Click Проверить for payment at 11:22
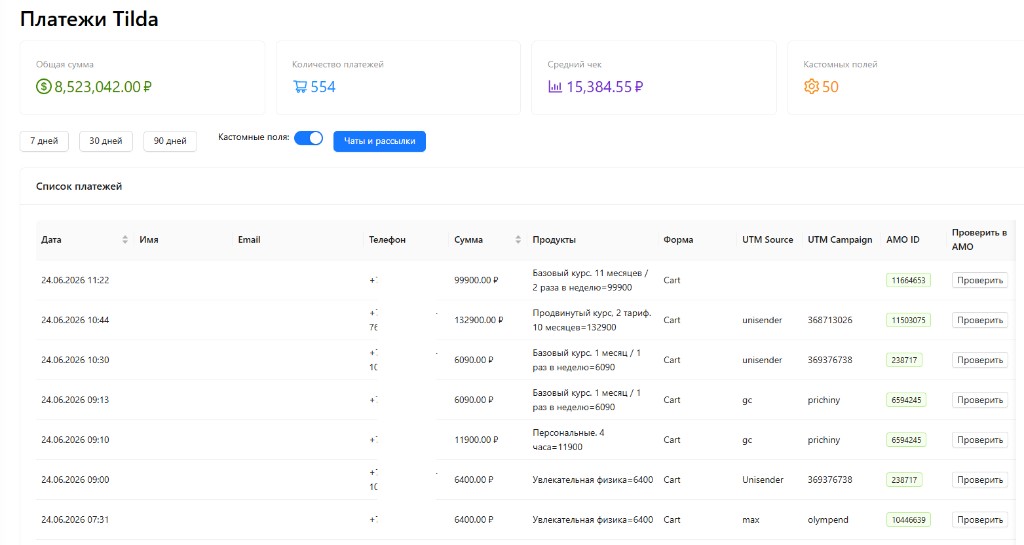This screenshot has height=545, width=1024. coord(980,280)
